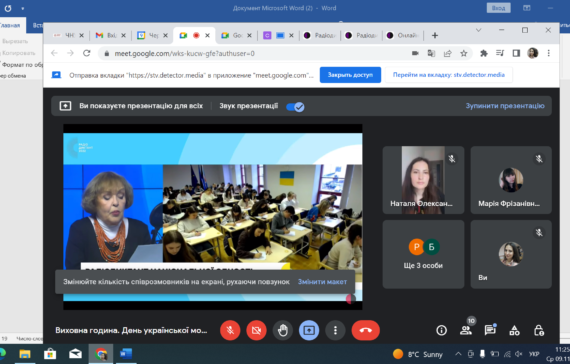Expand the tab search chevron
This screenshot has height=364, width=570.
478,30
